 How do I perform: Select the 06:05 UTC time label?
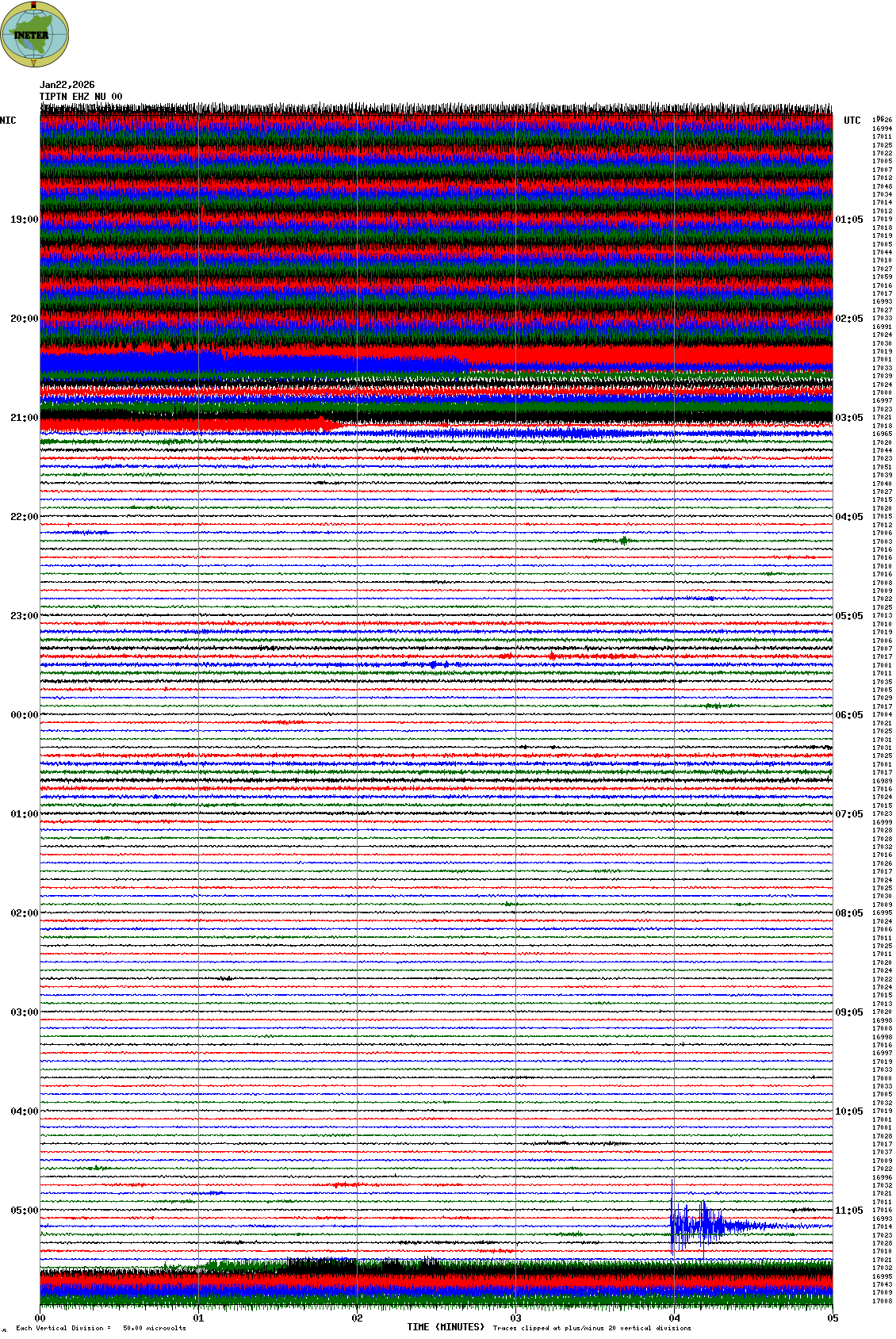(849, 715)
